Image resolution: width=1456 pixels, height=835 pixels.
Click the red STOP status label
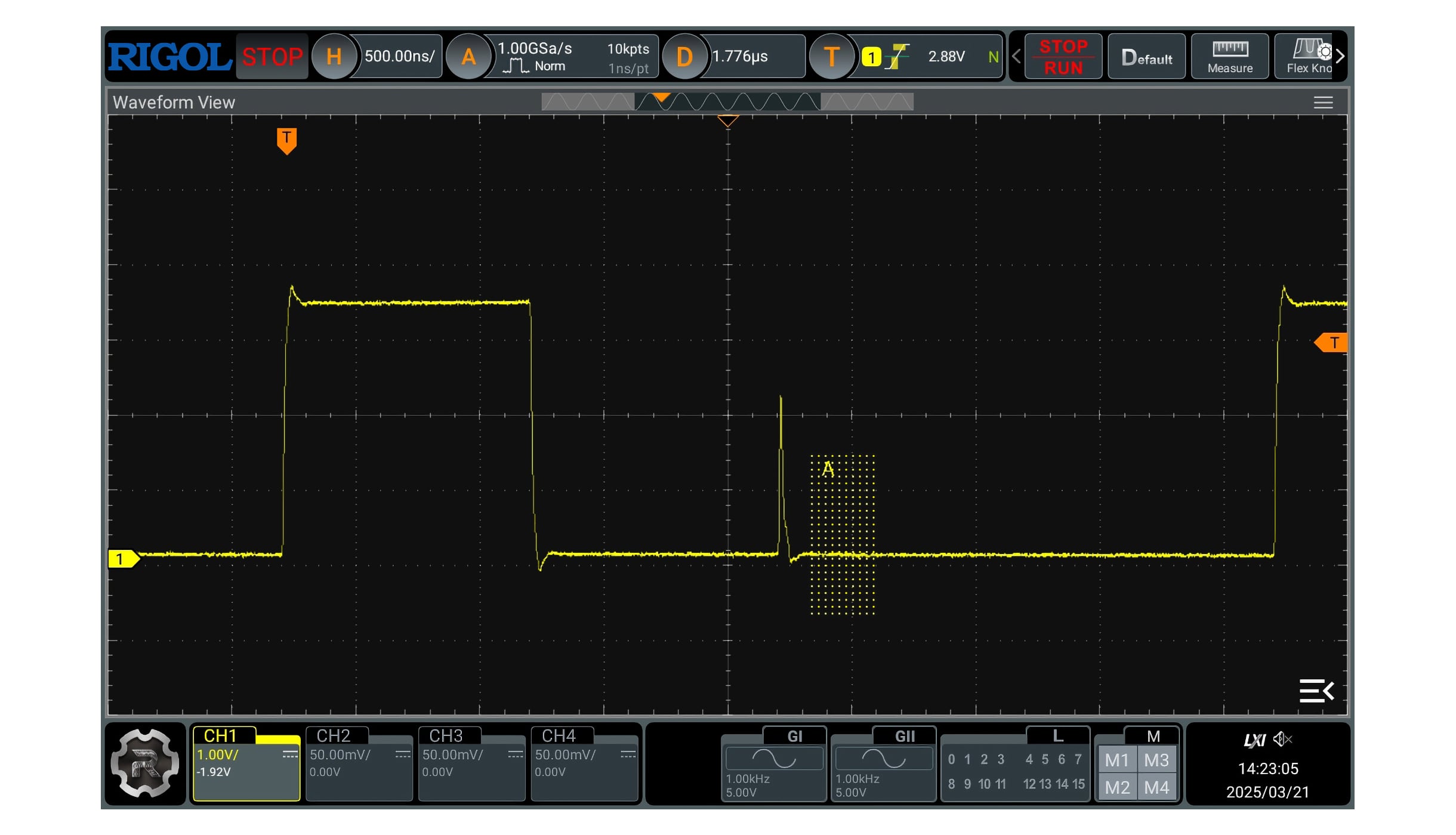point(272,57)
